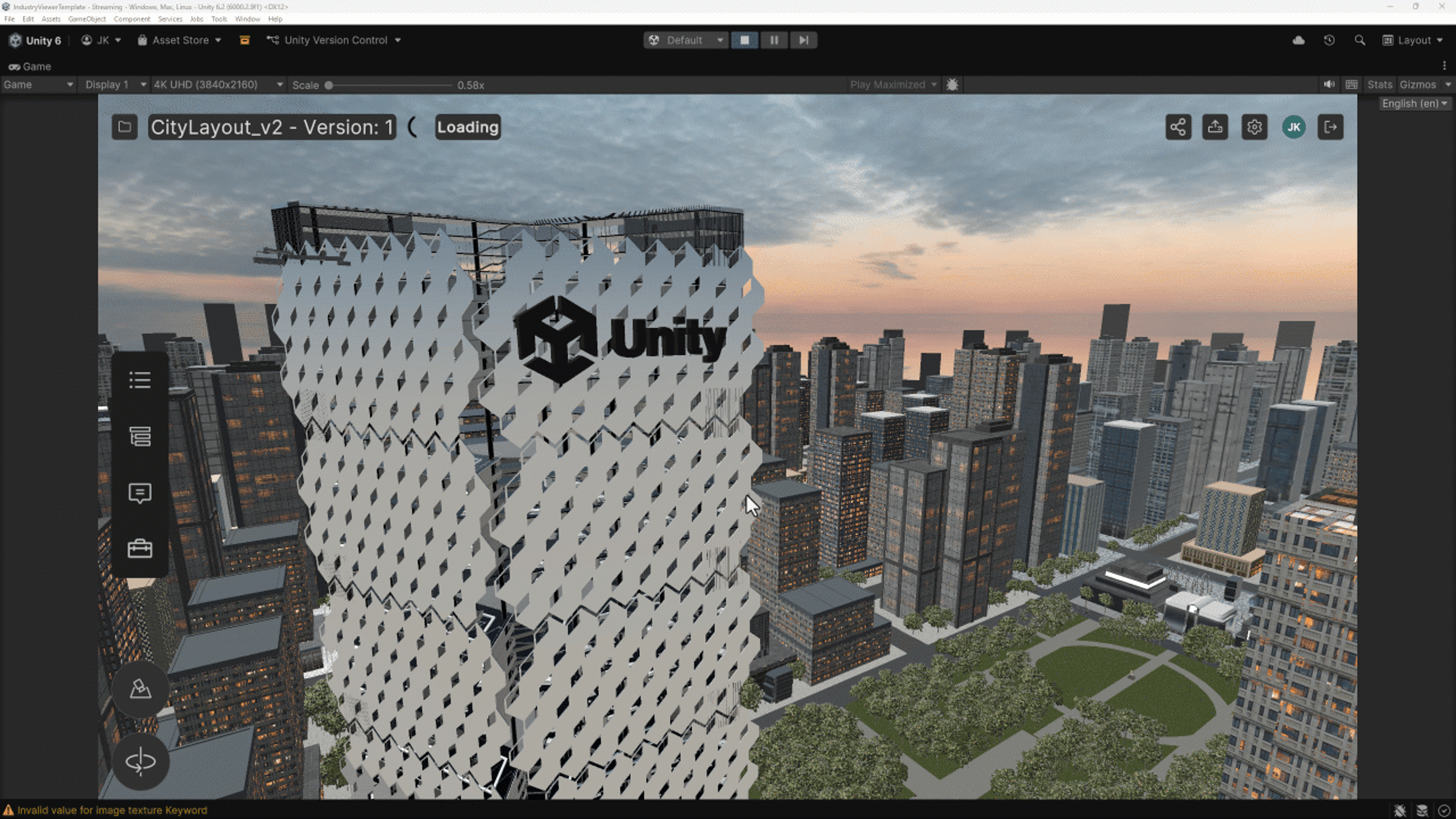The height and width of the screenshot is (819, 1456).
Task: Click the export upload icon
Action: 1215,127
